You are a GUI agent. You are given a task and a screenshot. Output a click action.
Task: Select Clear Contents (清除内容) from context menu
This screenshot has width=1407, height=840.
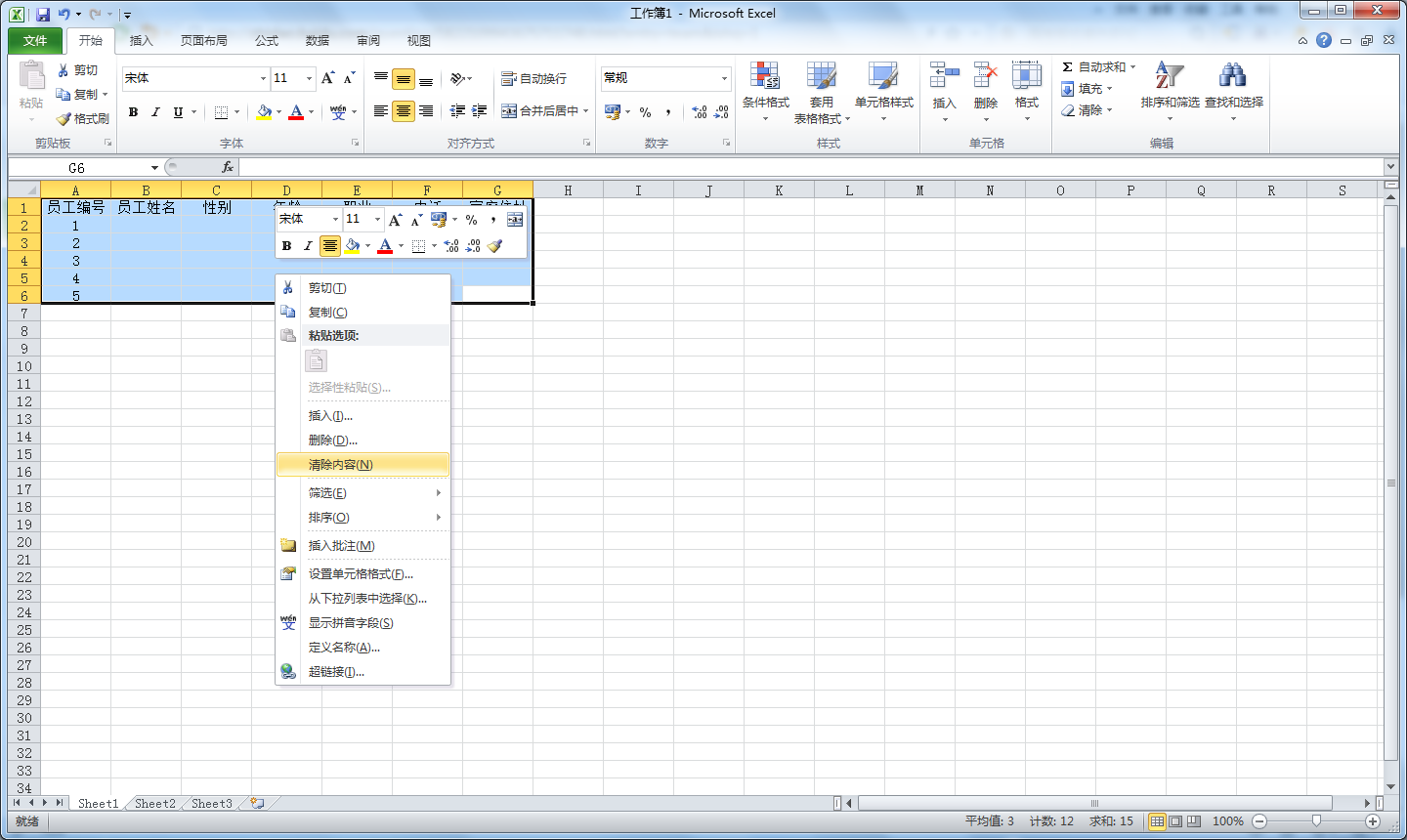click(341, 465)
